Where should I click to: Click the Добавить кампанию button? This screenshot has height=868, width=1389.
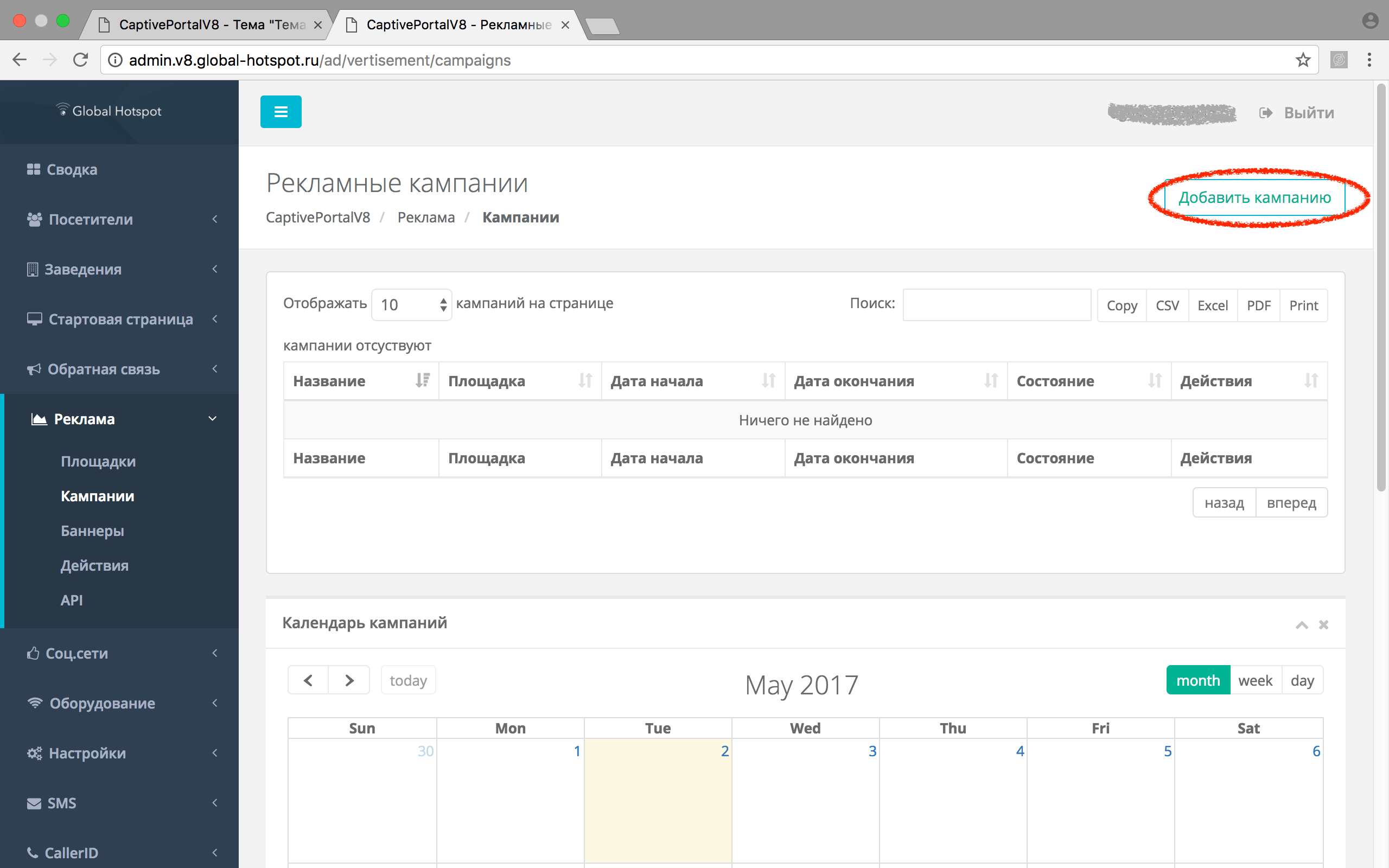[x=1255, y=197]
